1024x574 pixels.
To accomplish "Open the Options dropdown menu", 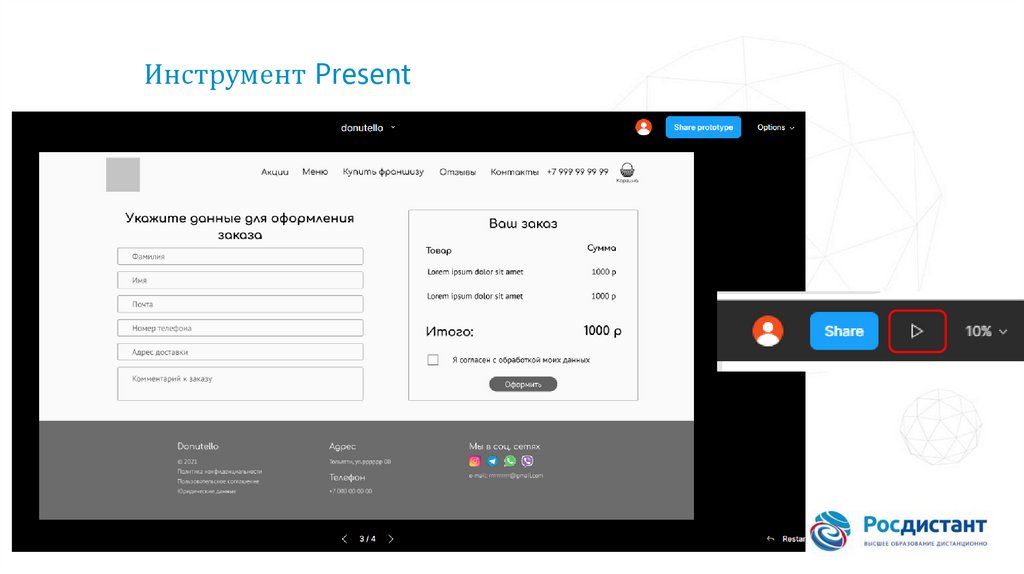I will tap(776, 128).
